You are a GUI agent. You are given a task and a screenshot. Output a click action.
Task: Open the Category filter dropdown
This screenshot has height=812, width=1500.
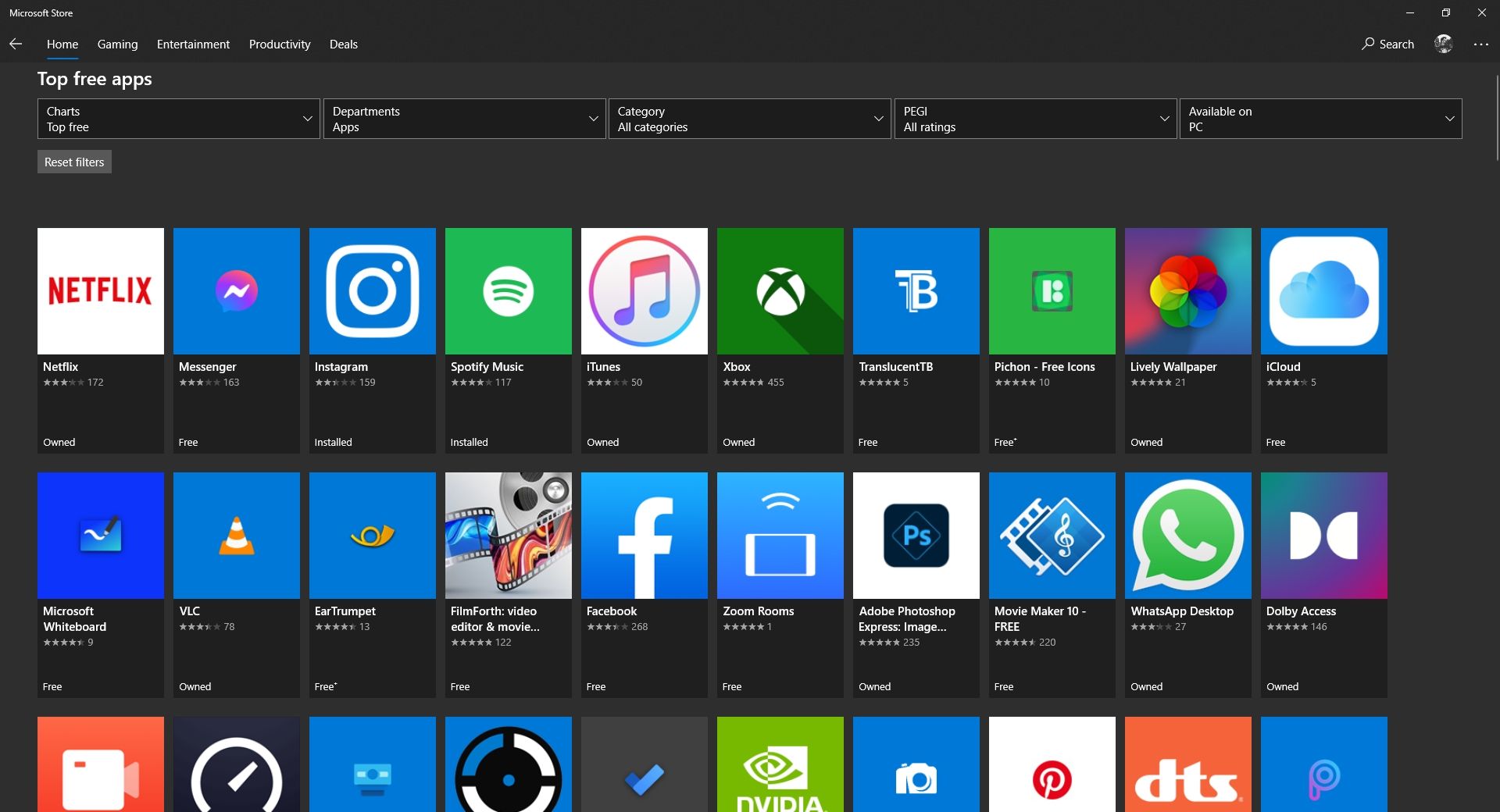click(749, 119)
